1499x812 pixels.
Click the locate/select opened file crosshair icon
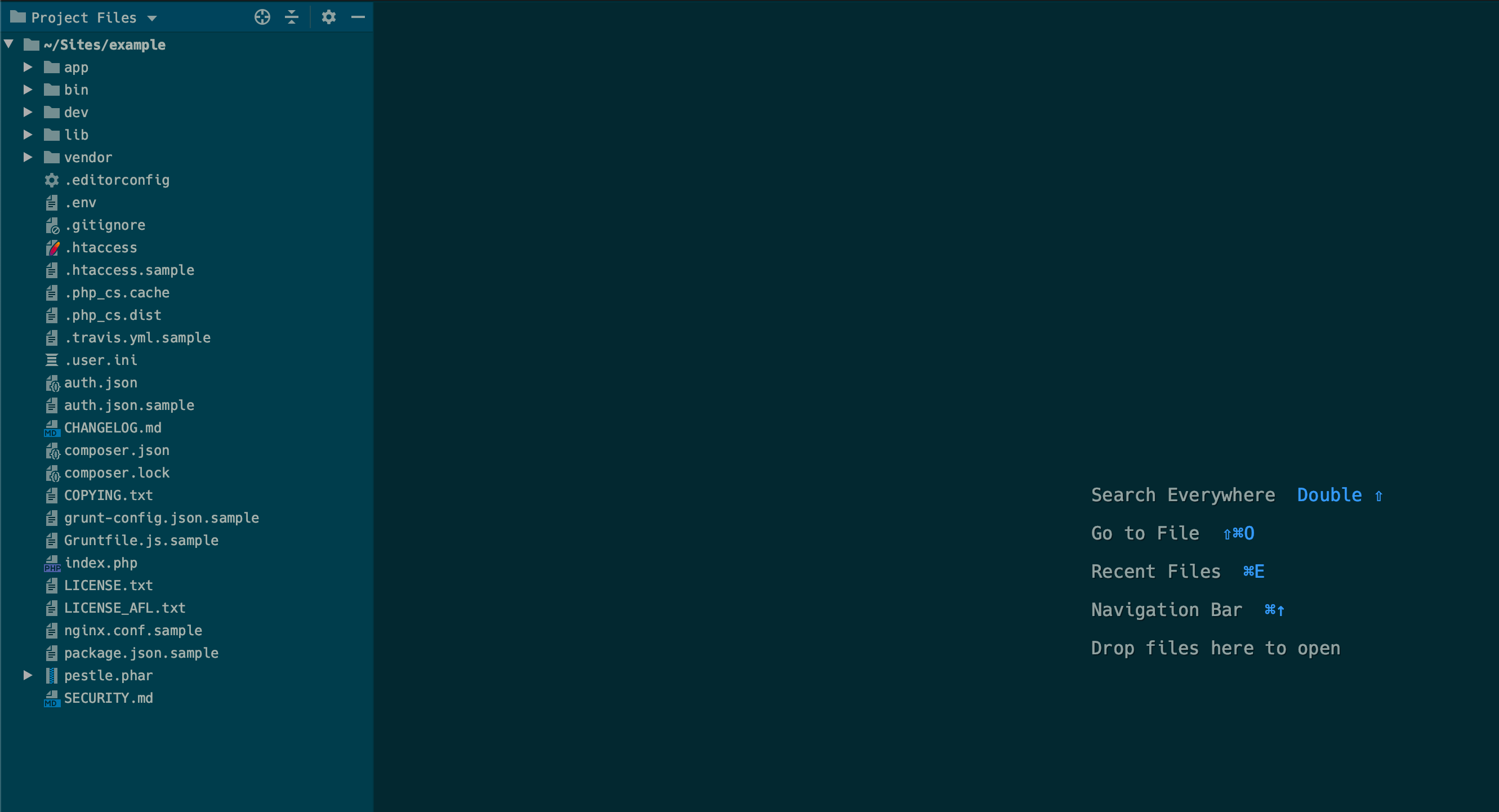[262, 17]
